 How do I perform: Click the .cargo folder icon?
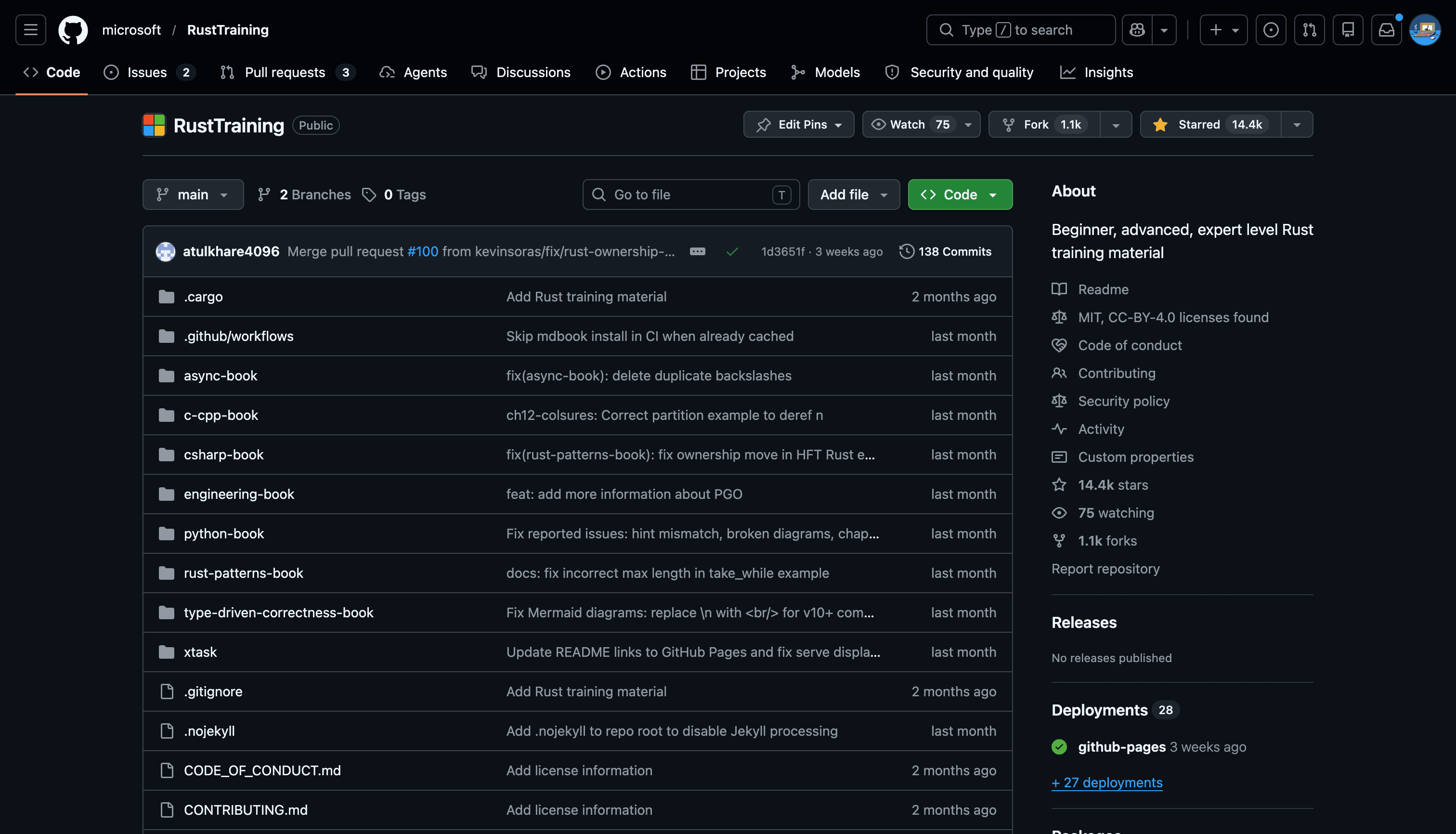pos(166,297)
